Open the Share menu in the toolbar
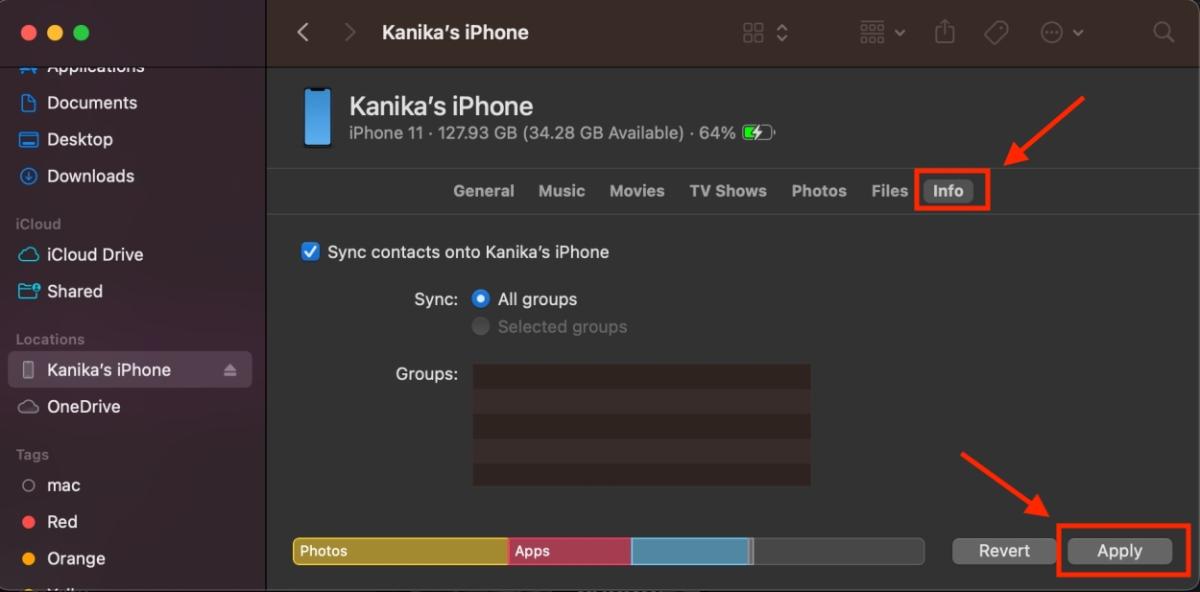 pyautogui.click(x=944, y=32)
